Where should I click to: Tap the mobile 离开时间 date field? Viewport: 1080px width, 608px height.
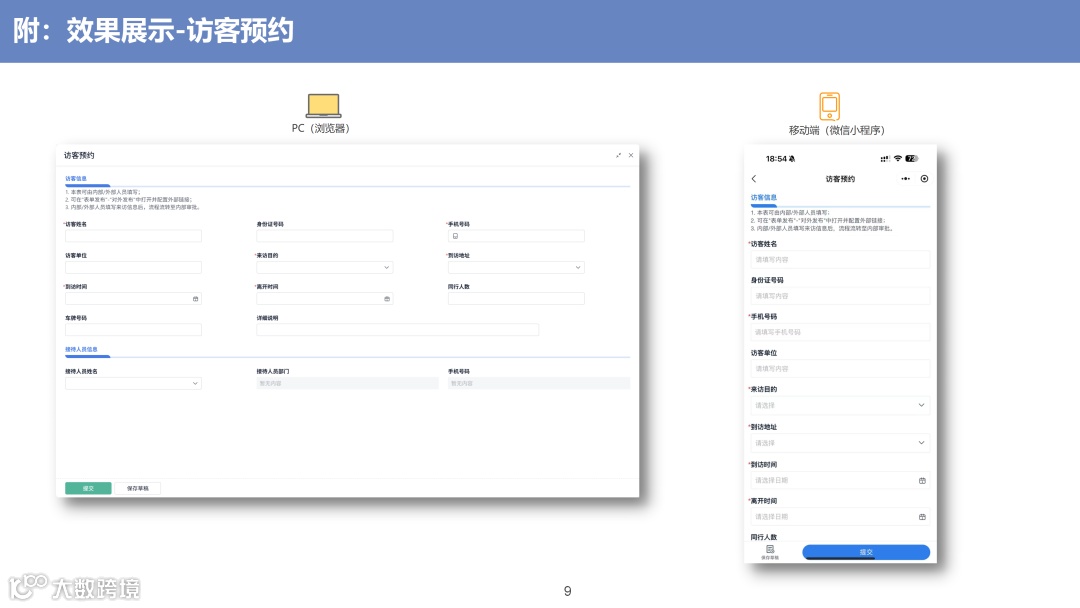[x=840, y=517]
